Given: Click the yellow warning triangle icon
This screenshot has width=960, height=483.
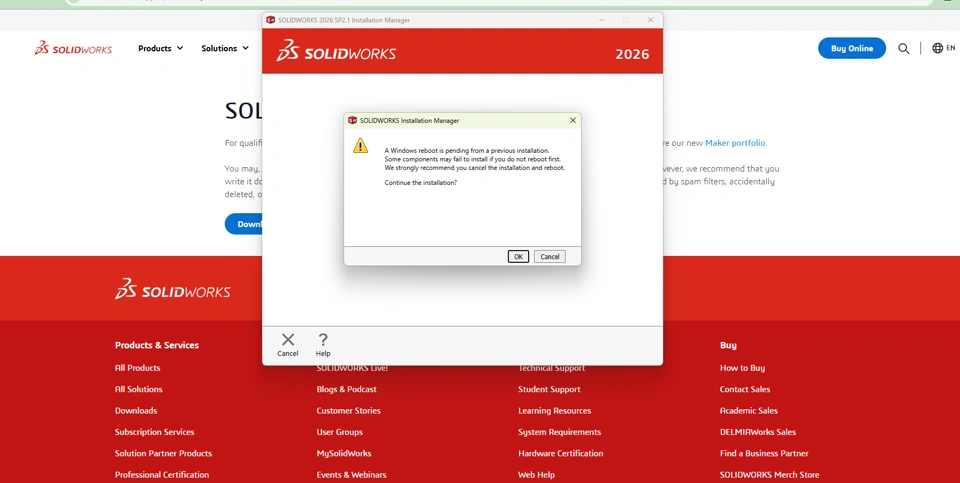Looking at the screenshot, I should point(361,146).
